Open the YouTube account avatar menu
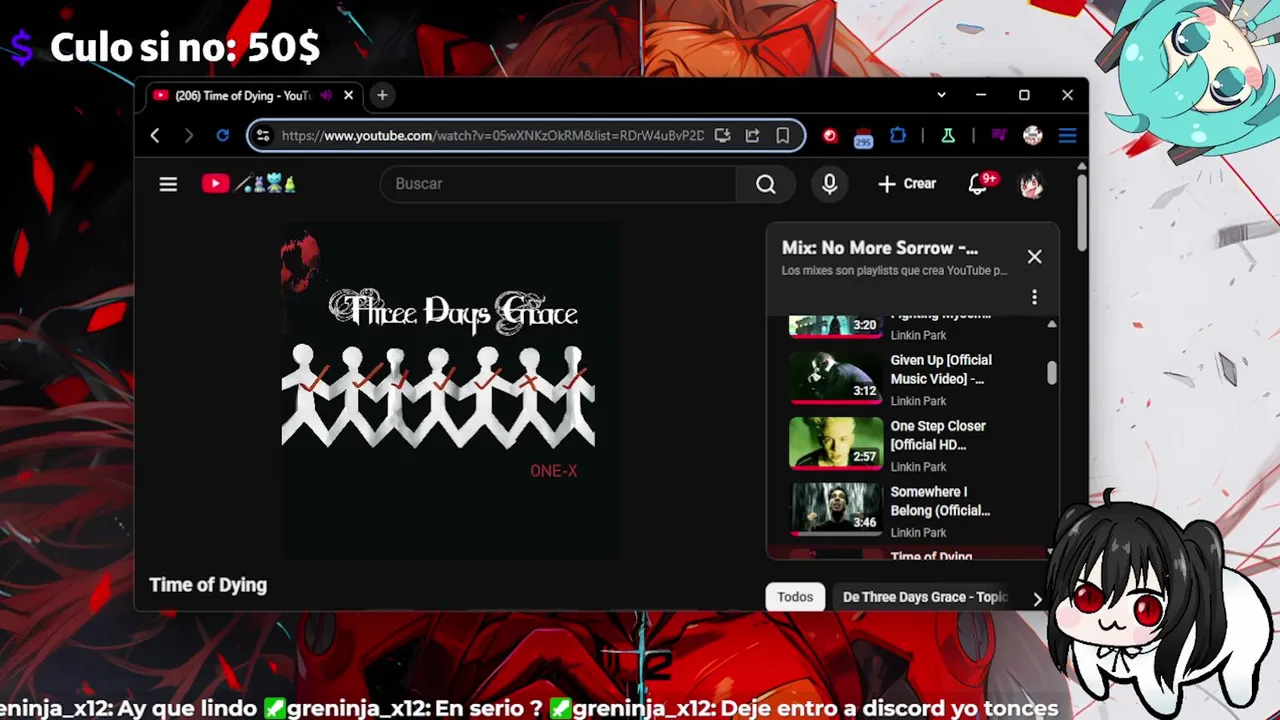 coord(1031,184)
